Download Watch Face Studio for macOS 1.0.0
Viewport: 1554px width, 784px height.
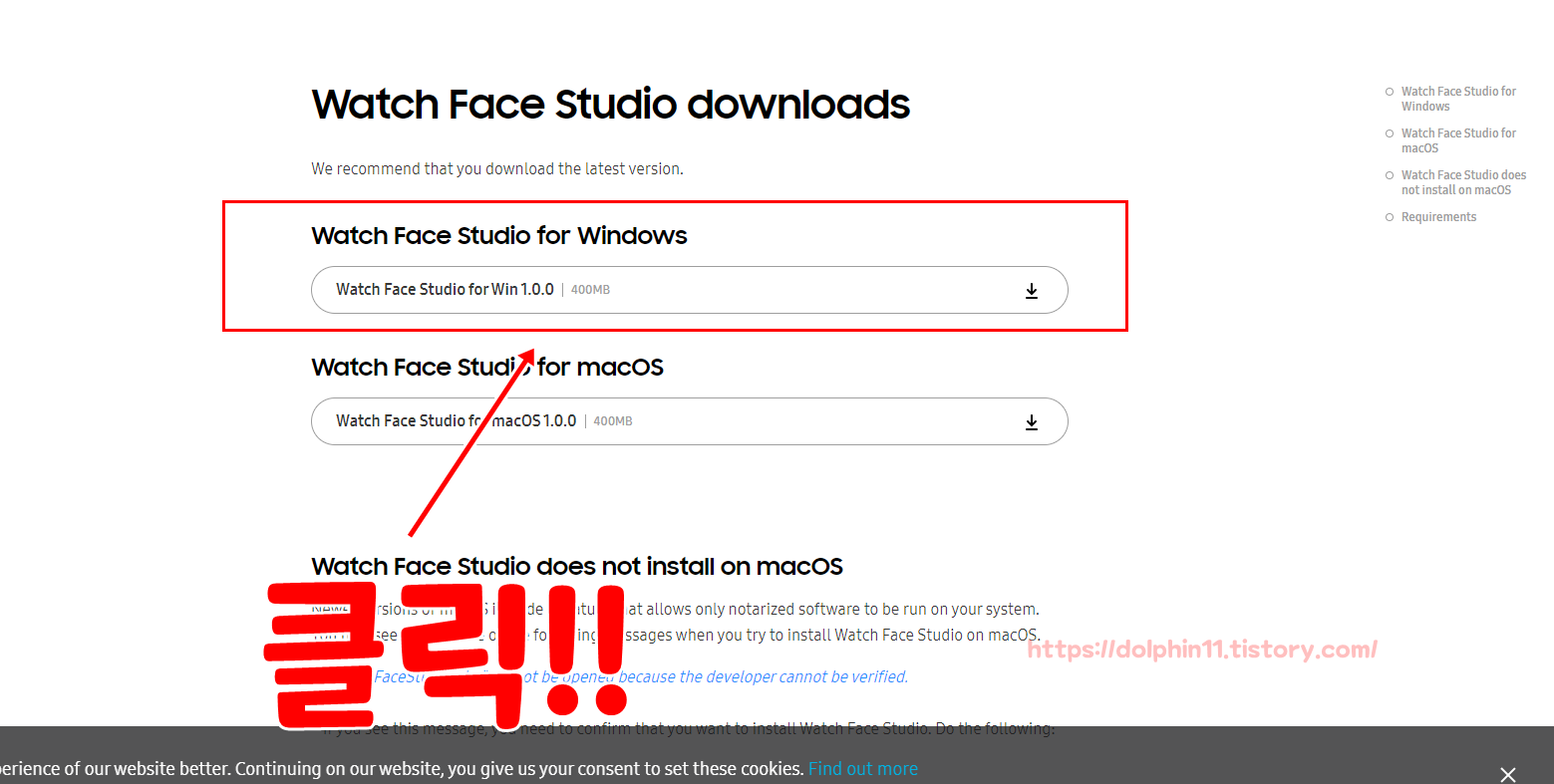[689, 421]
